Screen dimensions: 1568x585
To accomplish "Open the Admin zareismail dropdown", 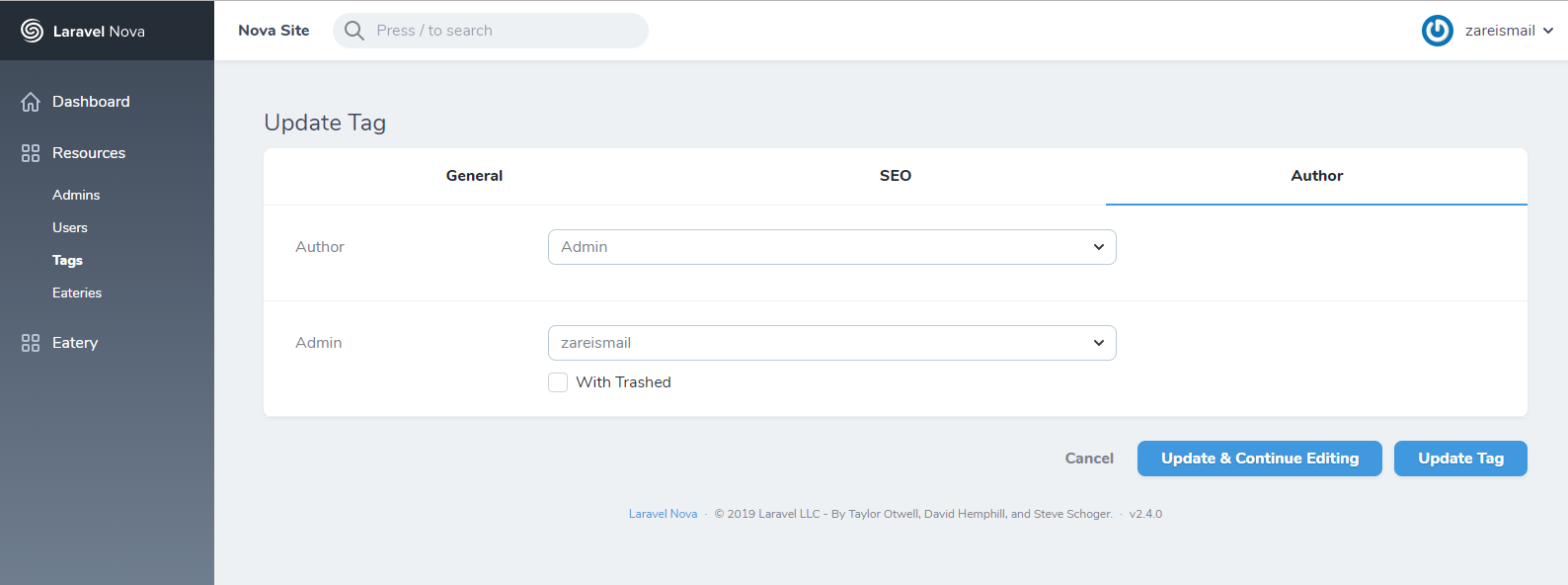I will 832,343.
